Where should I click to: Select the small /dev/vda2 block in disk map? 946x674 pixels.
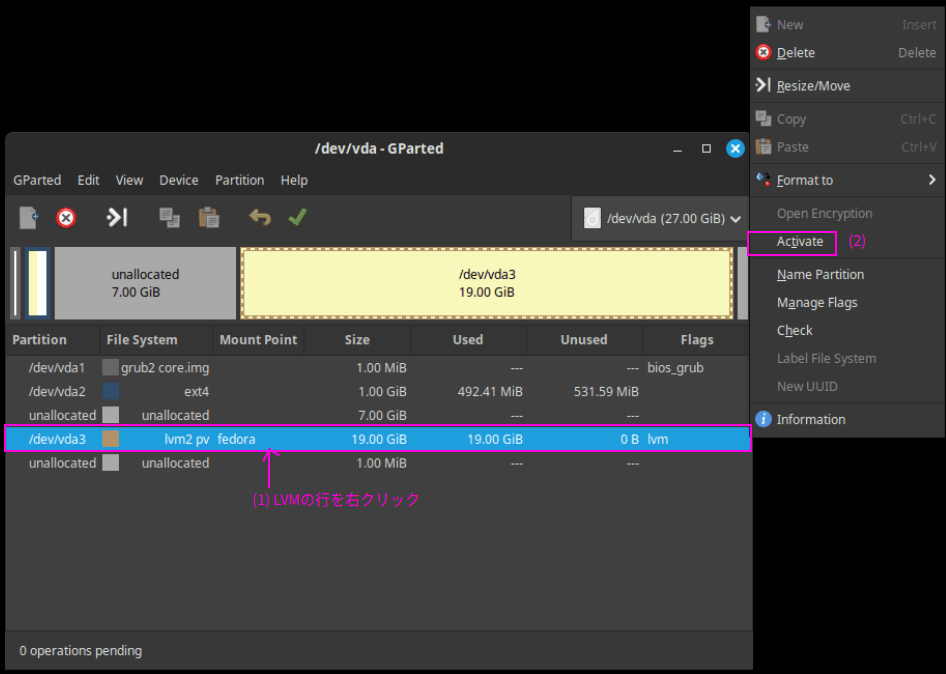pyautogui.click(x=37, y=283)
